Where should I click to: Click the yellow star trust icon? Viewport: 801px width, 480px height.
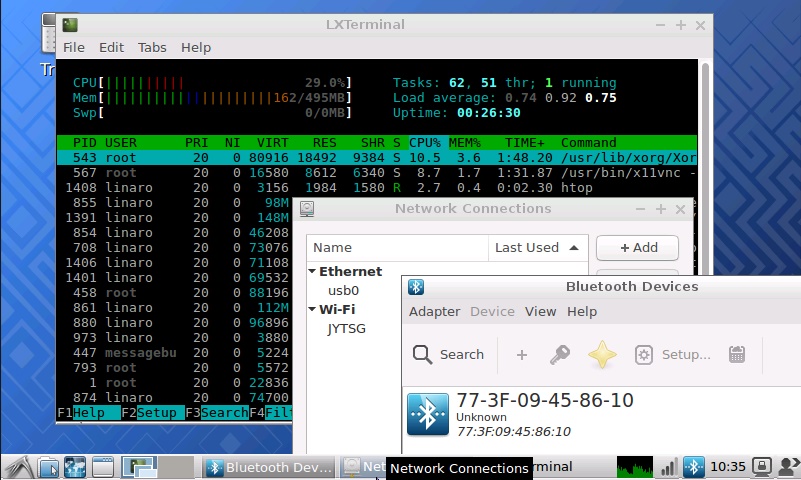[x=602, y=354]
